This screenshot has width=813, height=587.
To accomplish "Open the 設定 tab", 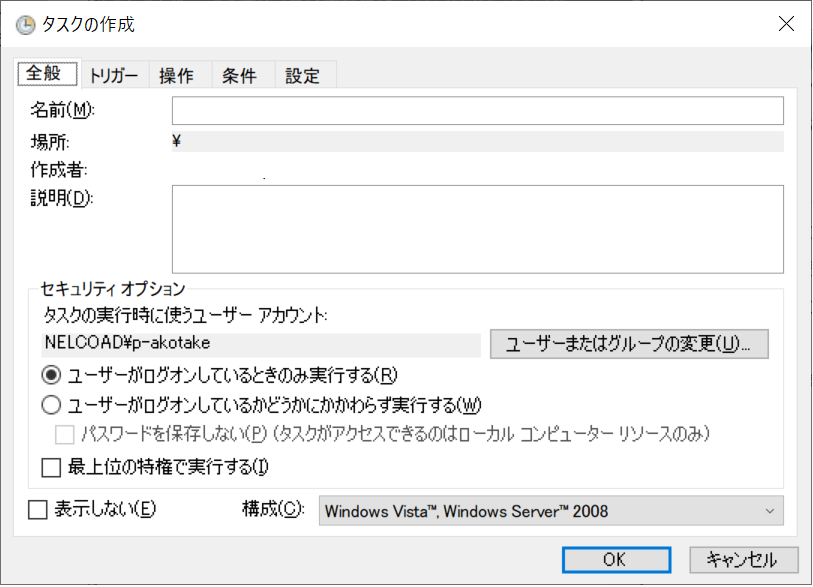I will pyautogui.click(x=303, y=76).
